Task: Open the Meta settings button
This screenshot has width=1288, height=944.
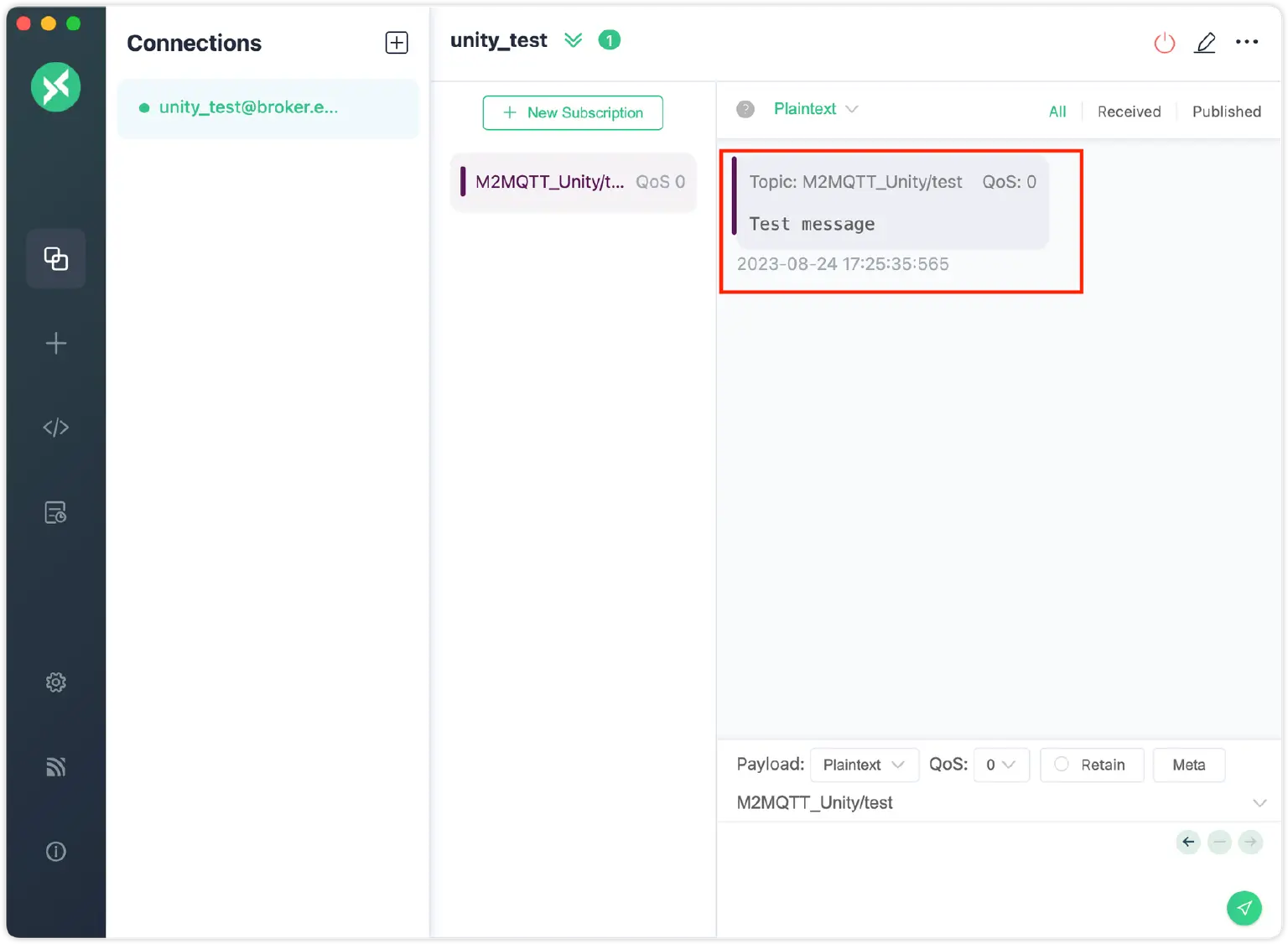Action: pos(1188,765)
